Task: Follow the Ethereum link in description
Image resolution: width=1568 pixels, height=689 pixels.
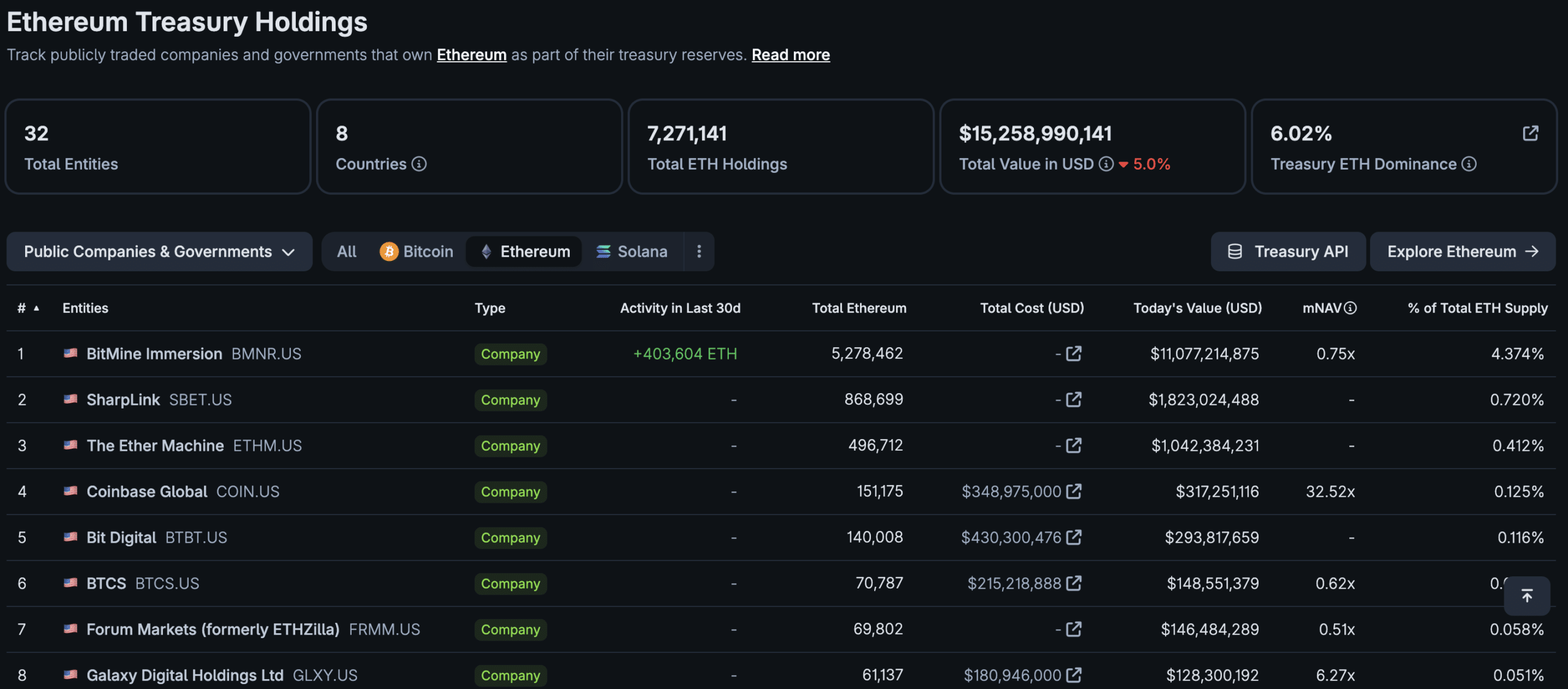Action: click(x=472, y=55)
